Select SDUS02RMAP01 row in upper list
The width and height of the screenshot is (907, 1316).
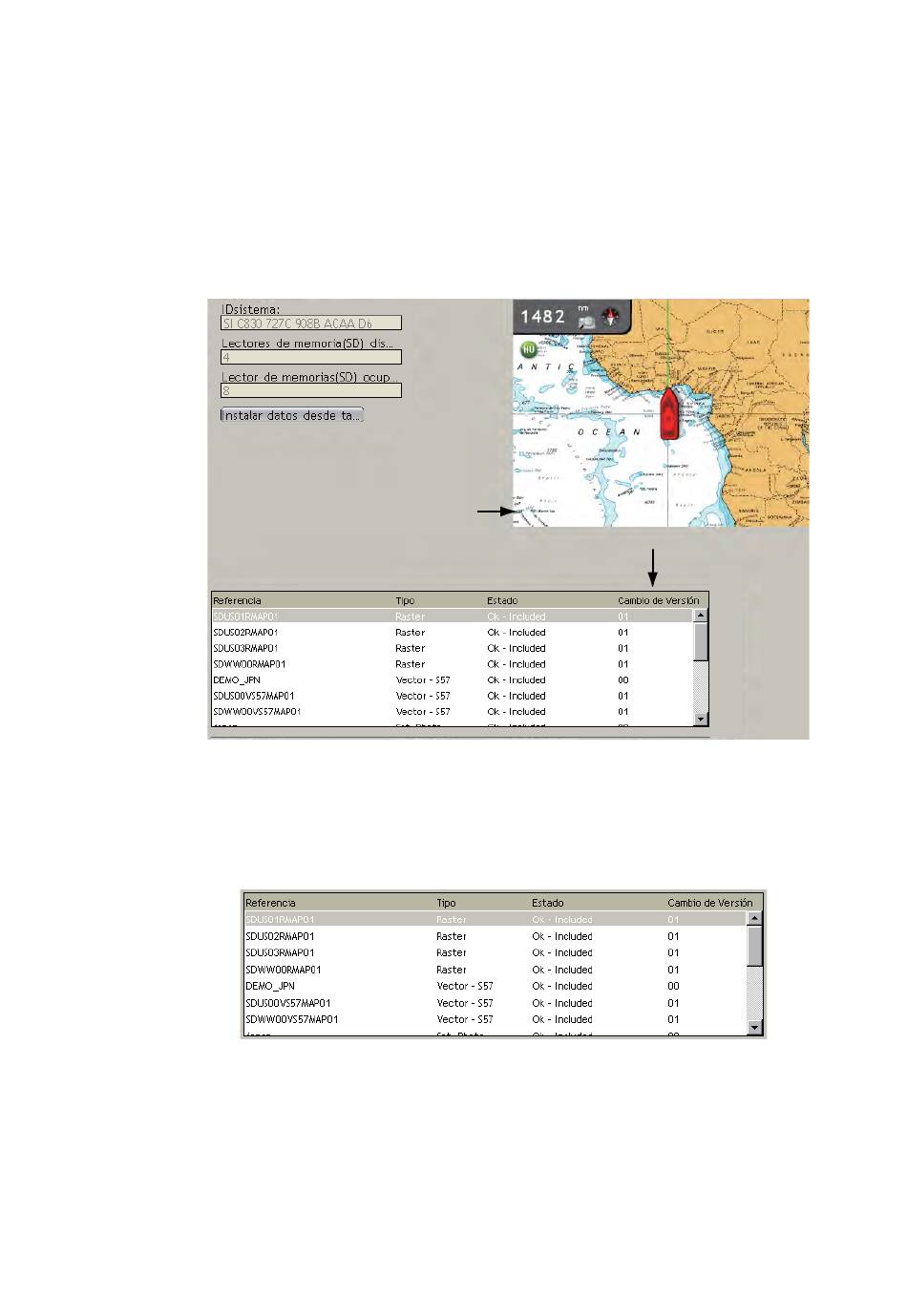453,632
